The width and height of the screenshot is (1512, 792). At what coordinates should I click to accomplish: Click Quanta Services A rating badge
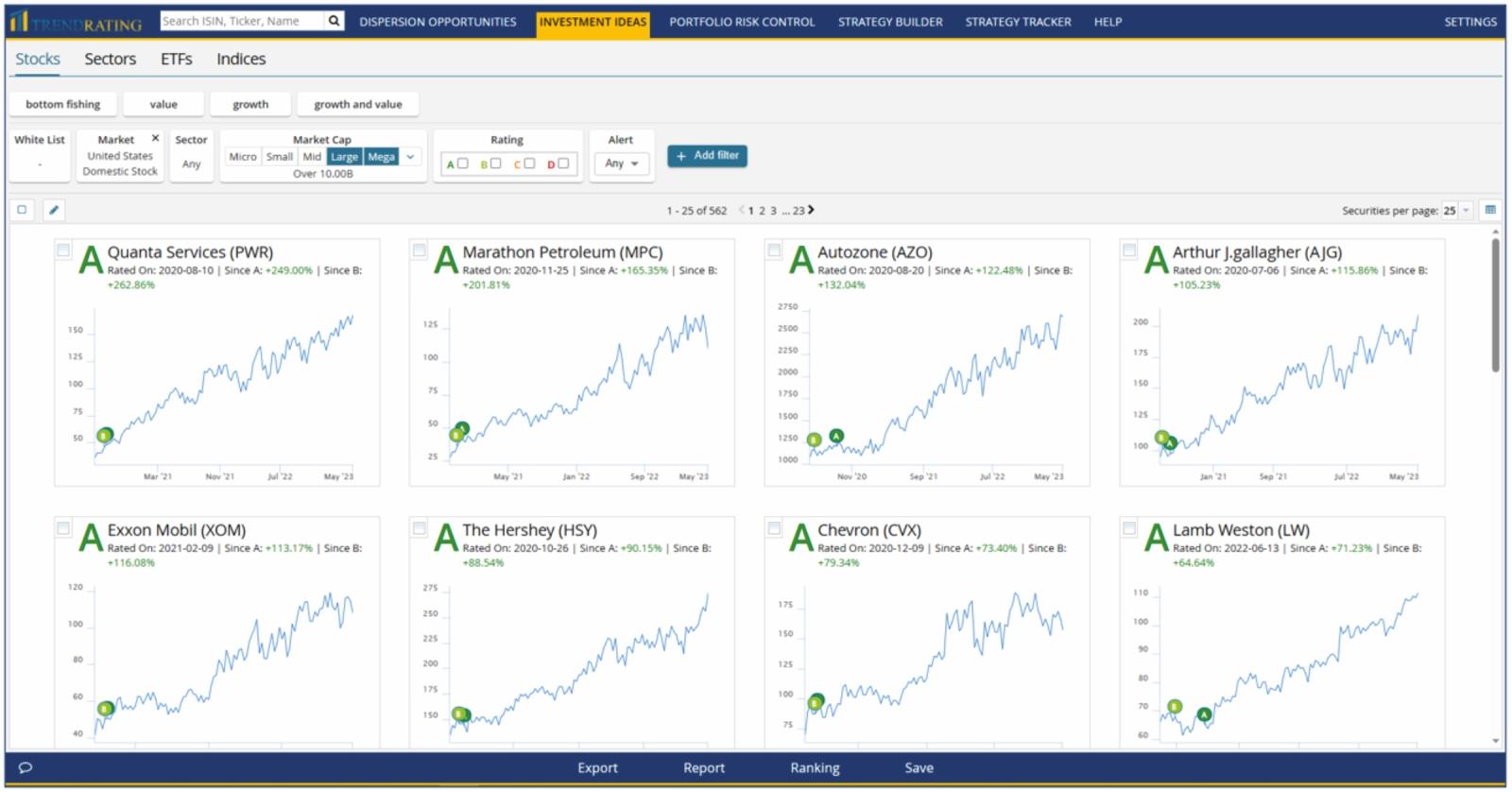coord(91,259)
